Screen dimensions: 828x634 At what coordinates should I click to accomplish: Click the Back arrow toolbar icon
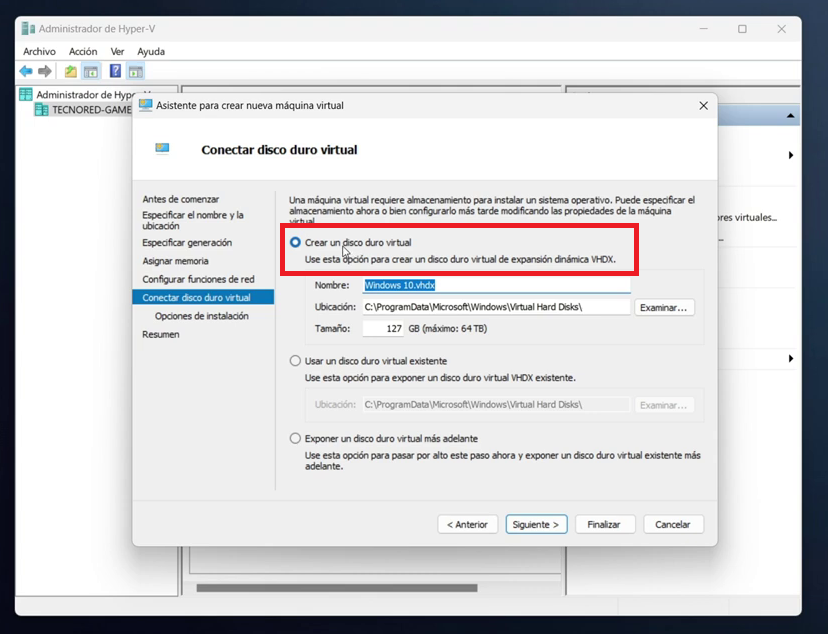pyautogui.click(x=25, y=71)
